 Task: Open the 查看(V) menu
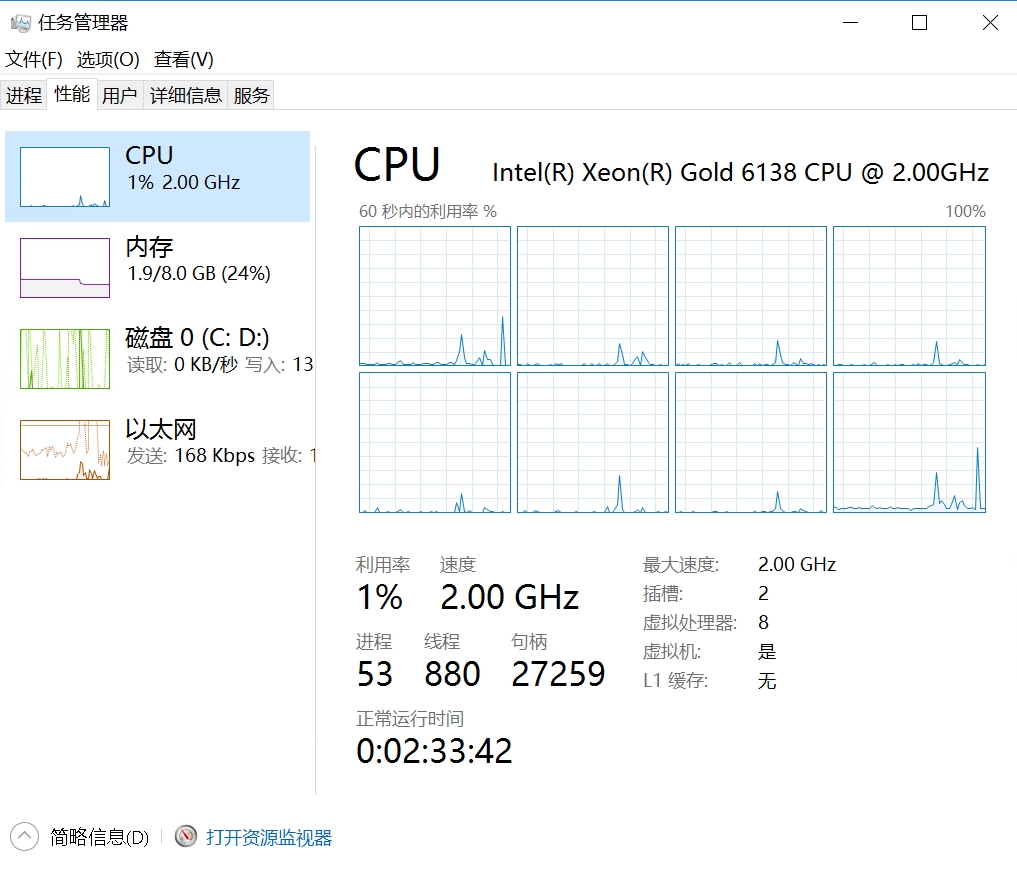click(x=184, y=60)
